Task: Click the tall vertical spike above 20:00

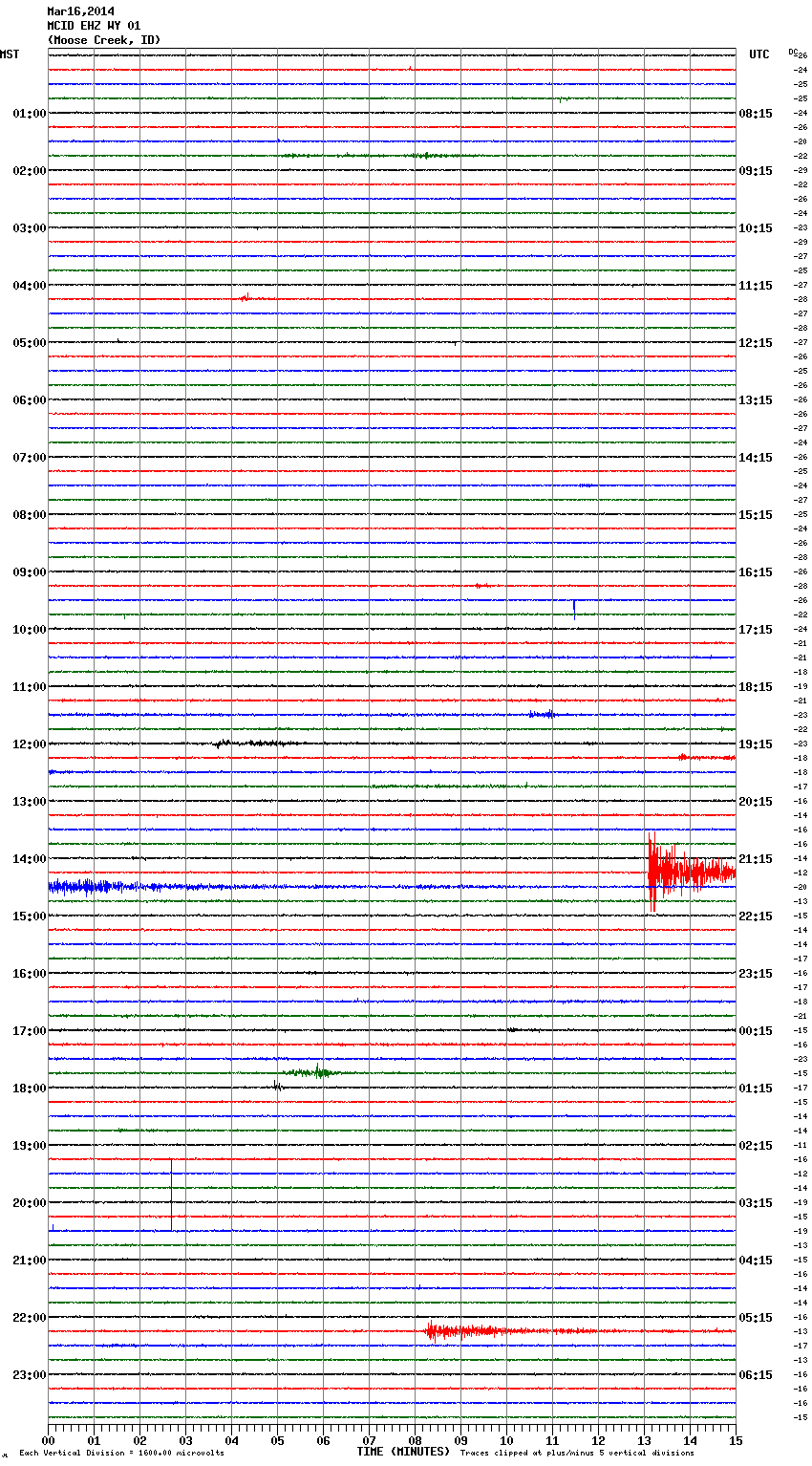Action: point(171,1195)
